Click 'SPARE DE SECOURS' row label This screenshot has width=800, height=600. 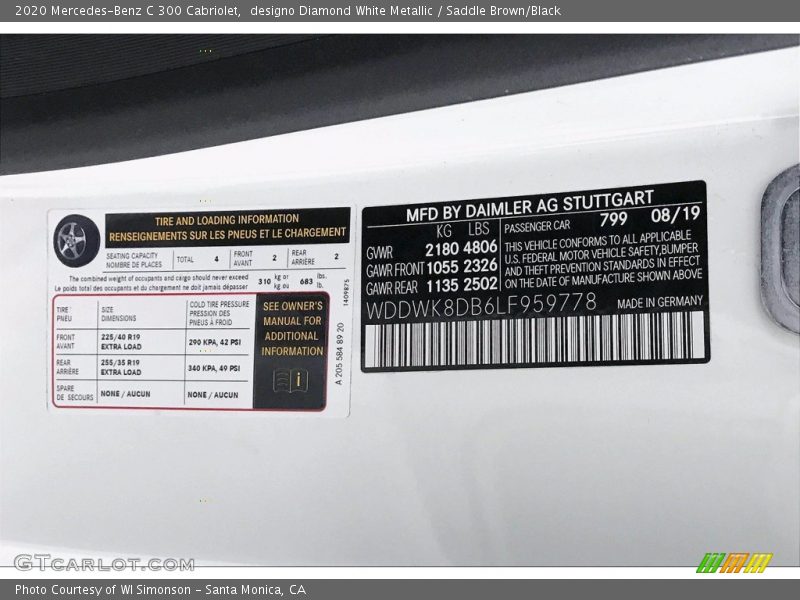tap(75, 393)
